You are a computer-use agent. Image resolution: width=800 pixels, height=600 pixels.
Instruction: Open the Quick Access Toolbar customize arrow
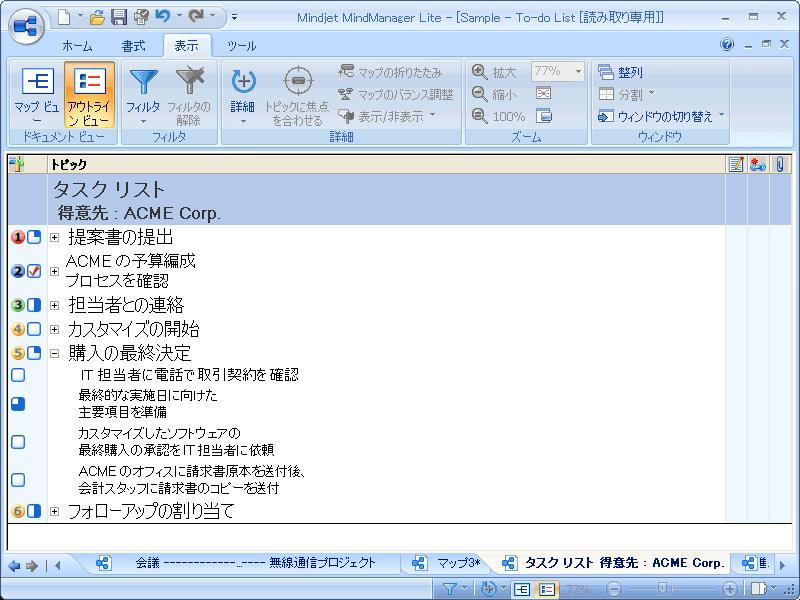[234, 17]
